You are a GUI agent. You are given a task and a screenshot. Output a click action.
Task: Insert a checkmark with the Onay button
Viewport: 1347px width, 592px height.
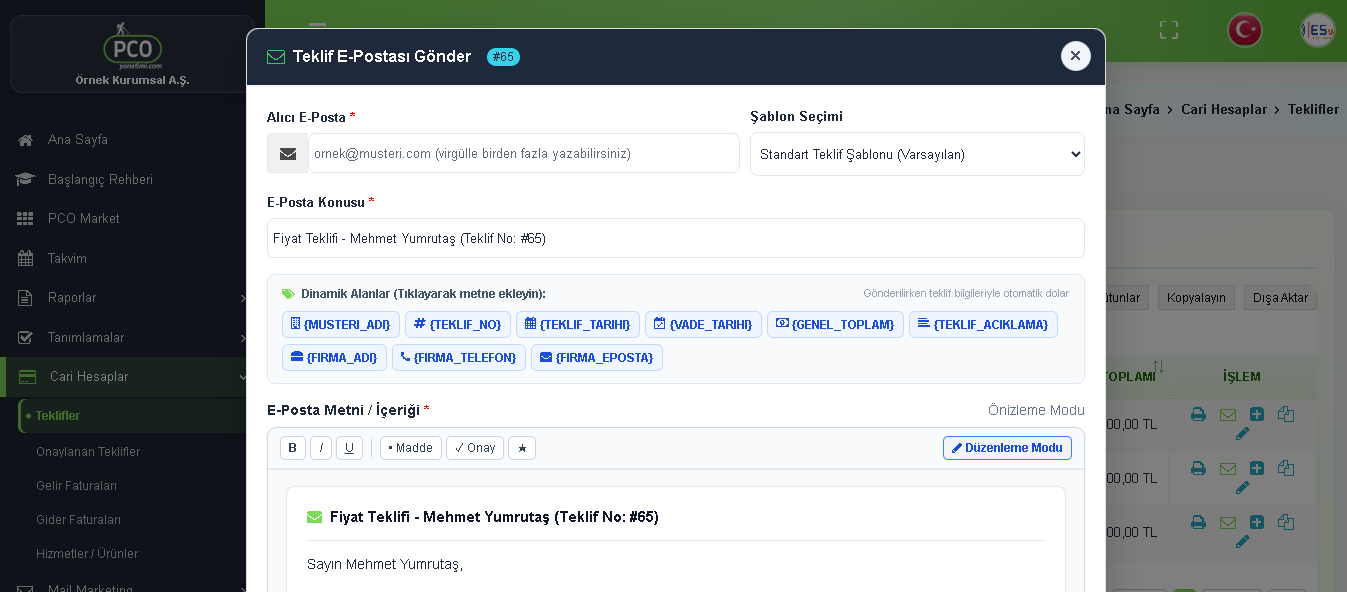click(x=475, y=448)
